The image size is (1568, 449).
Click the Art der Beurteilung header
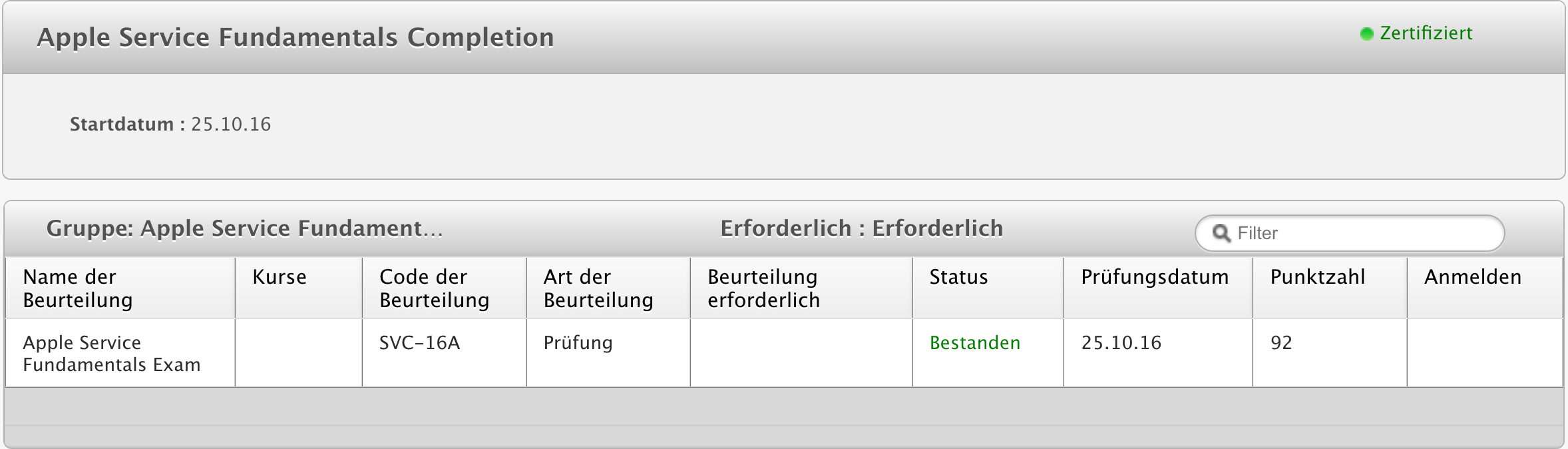(x=598, y=288)
